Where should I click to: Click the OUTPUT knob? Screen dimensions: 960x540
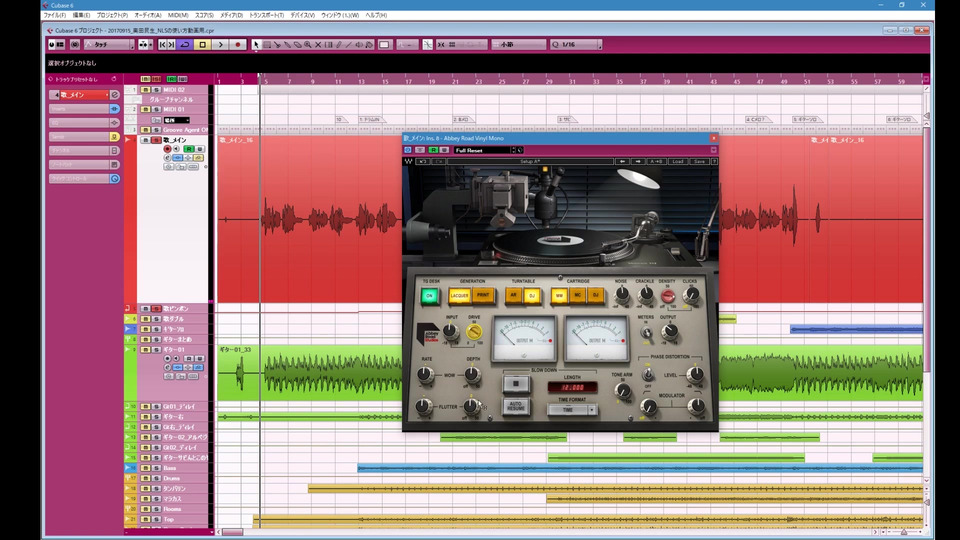tap(670, 331)
